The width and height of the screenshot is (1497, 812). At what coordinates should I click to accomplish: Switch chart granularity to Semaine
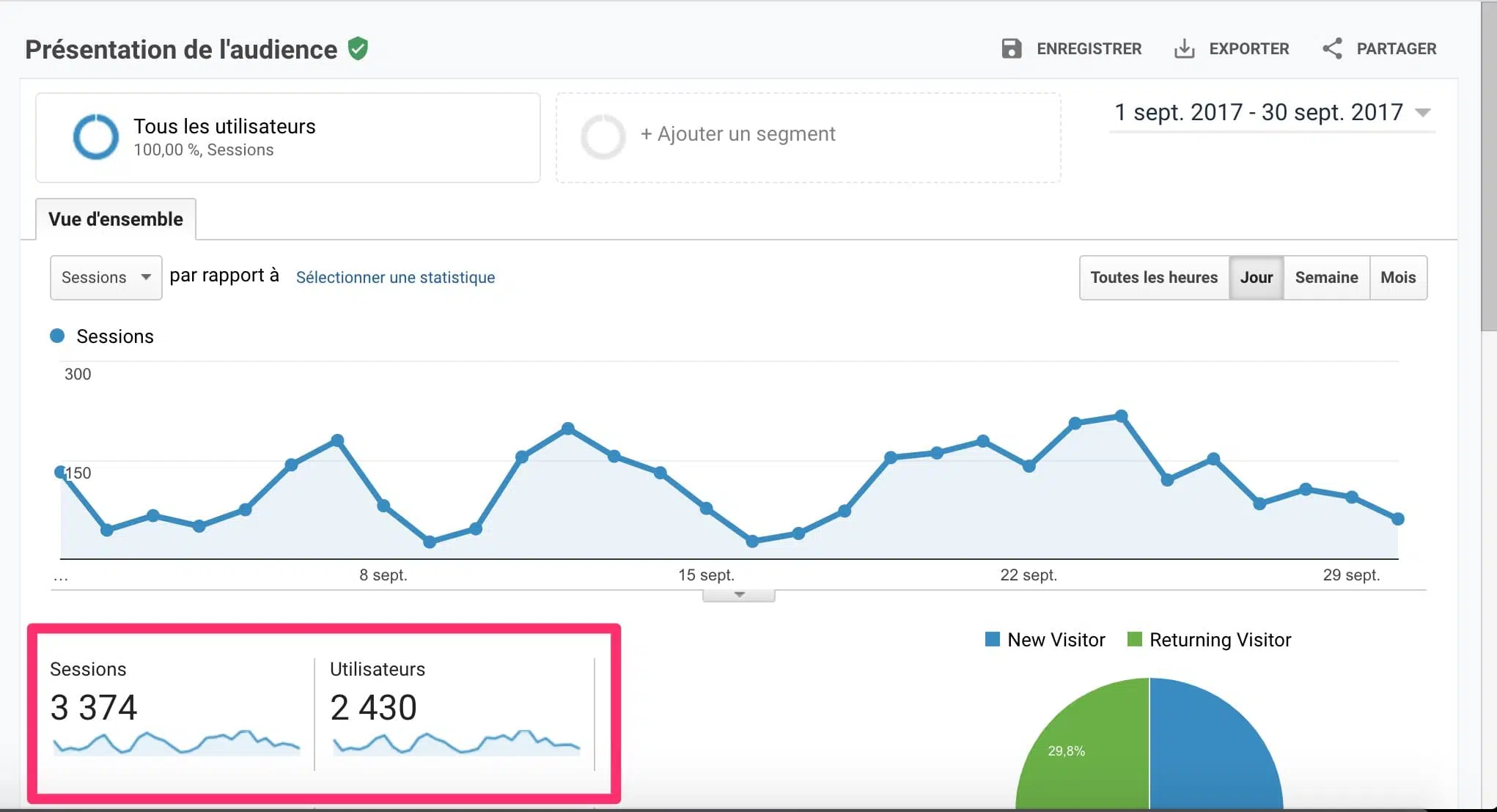(x=1326, y=277)
